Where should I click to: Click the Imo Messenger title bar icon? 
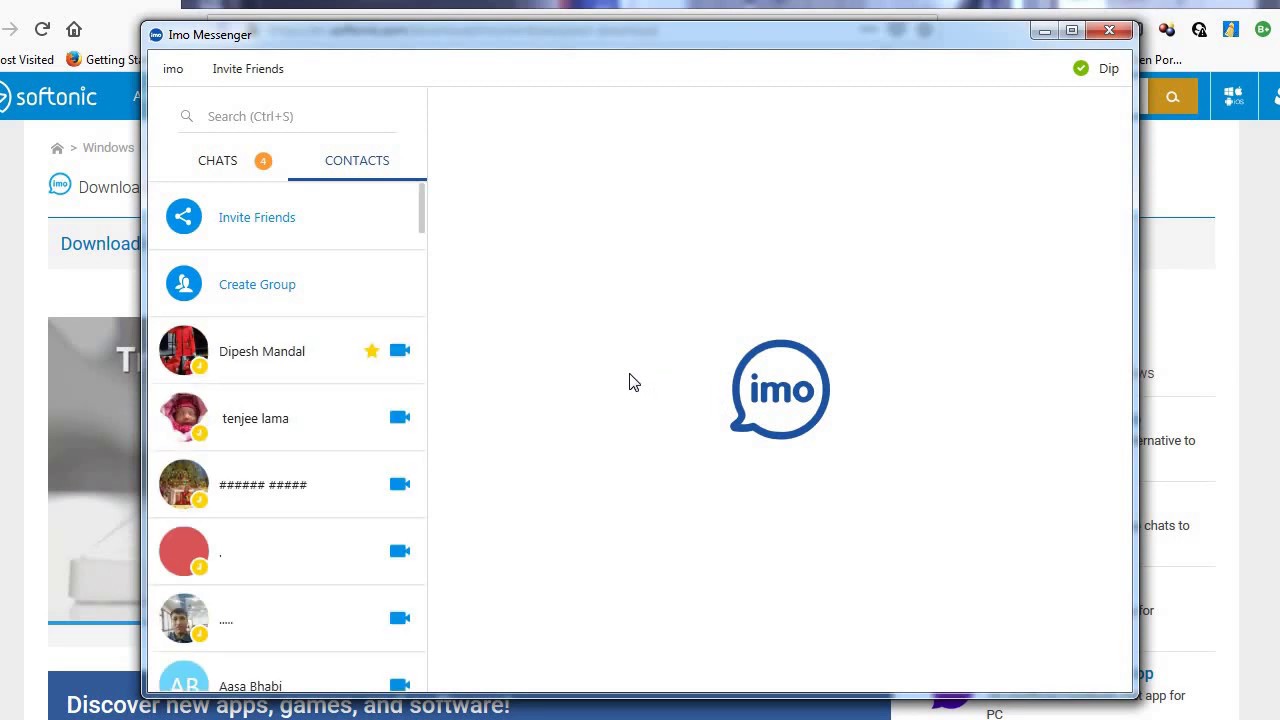tap(155, 35)
